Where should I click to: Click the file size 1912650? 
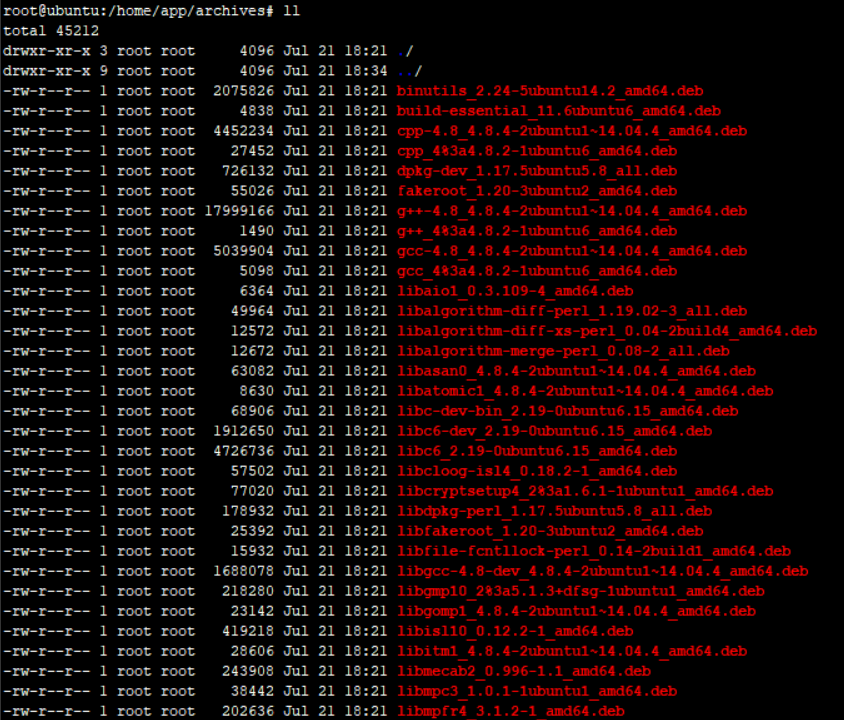pos(243,431)
